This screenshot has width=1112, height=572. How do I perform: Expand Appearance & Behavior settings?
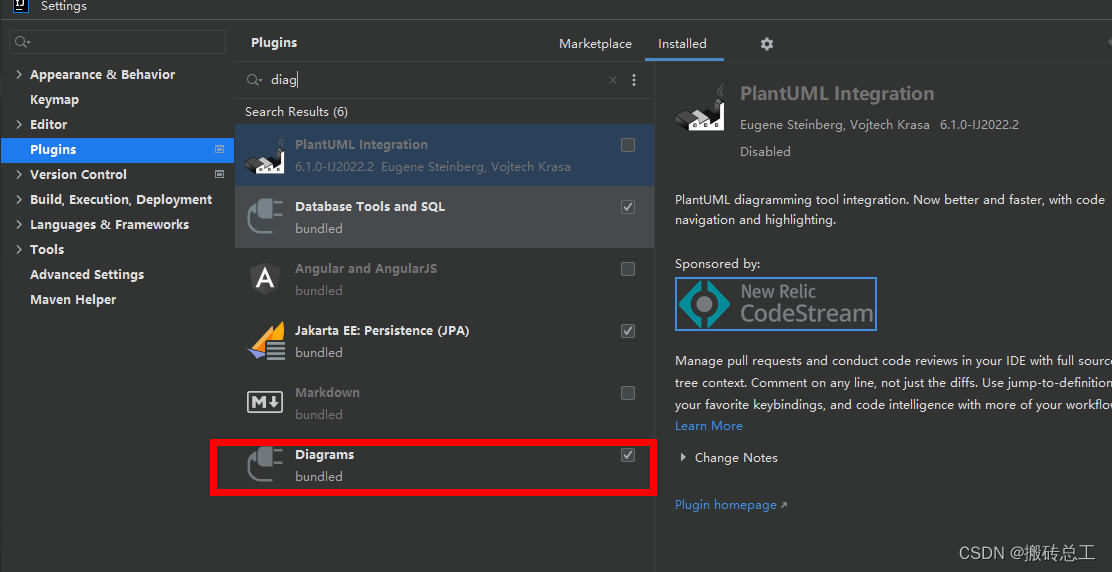click(x=18, y=74)
